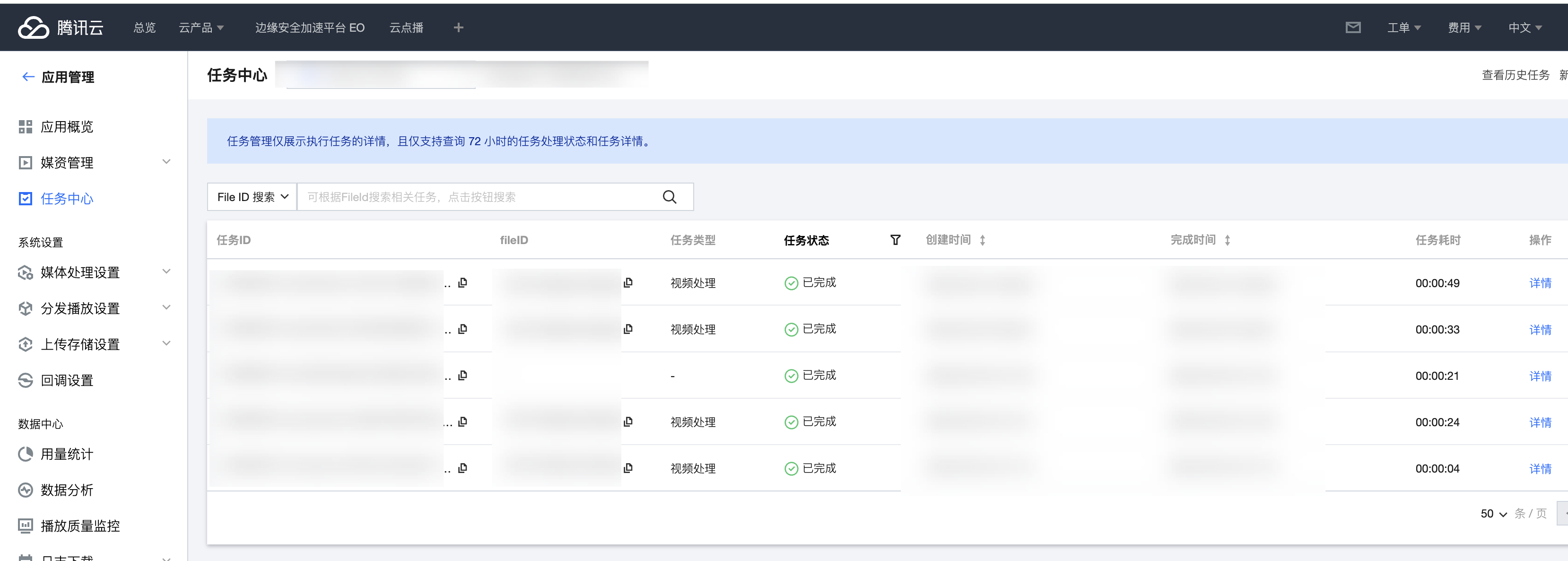Image resolution: width=1568 pixels, height=561 pixels.
Task: Expand the 媒资管理 sidebar section
Action: 166,162
